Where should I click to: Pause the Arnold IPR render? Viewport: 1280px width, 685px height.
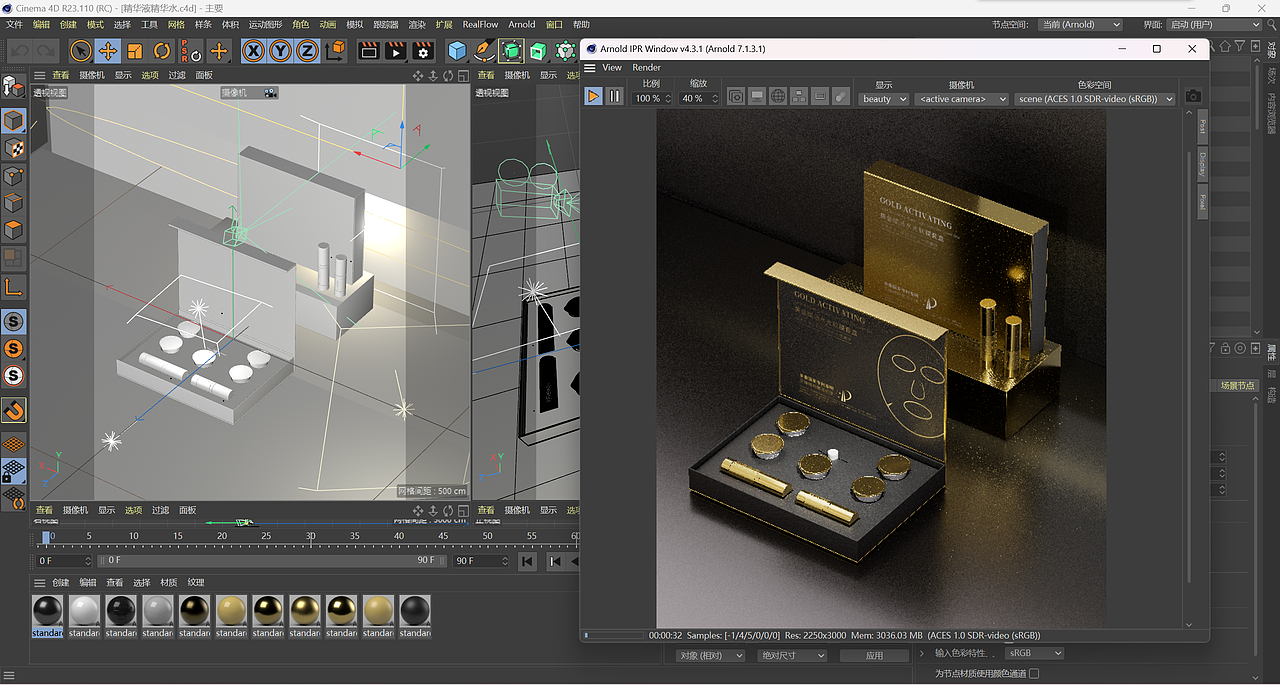(614, 96)
